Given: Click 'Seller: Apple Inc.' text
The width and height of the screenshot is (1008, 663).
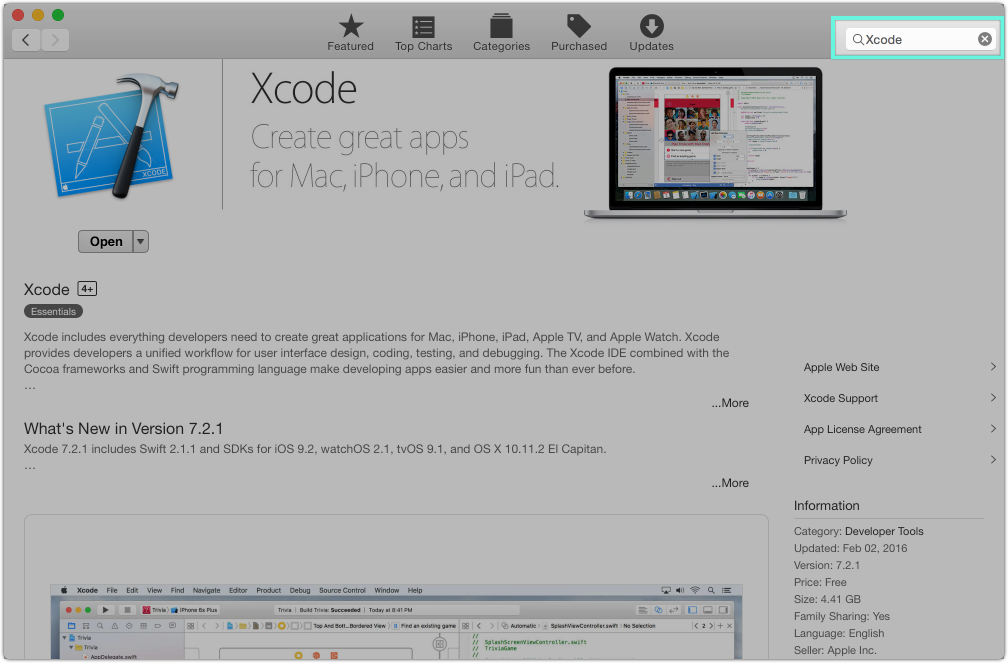Looking at the screenshot, I should (x=834, y=650).
